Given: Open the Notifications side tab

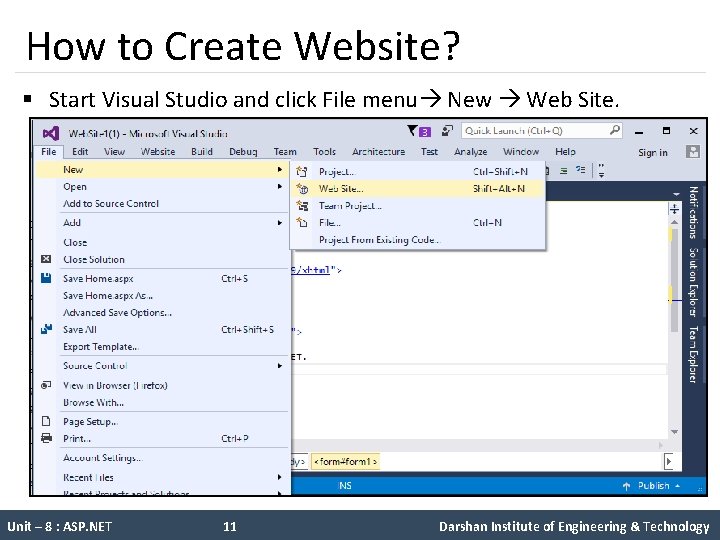Looking at the screenshot, I should point(693,212).
